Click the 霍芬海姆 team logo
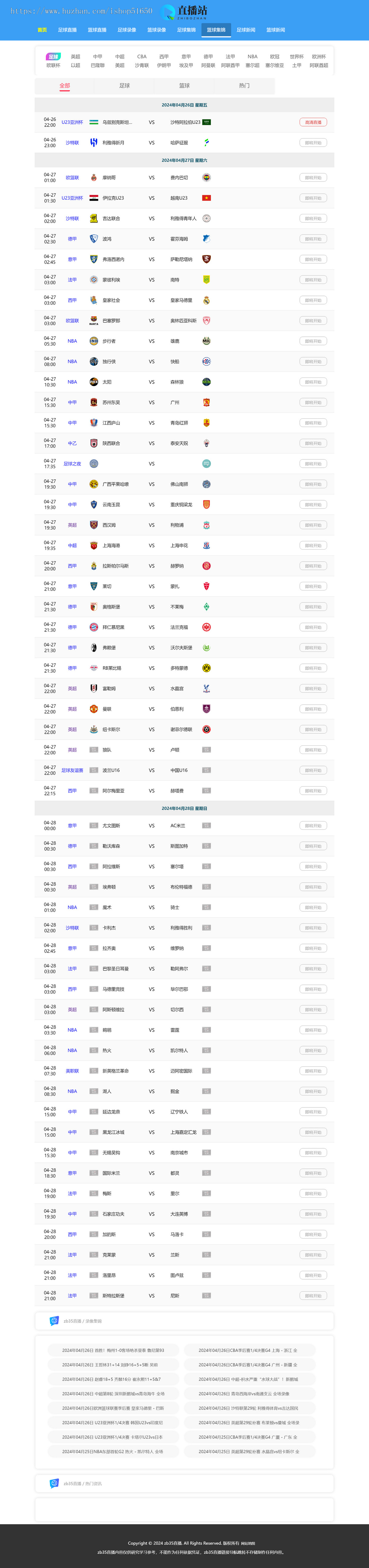The image size is (369, 1568). click(206, 239)
